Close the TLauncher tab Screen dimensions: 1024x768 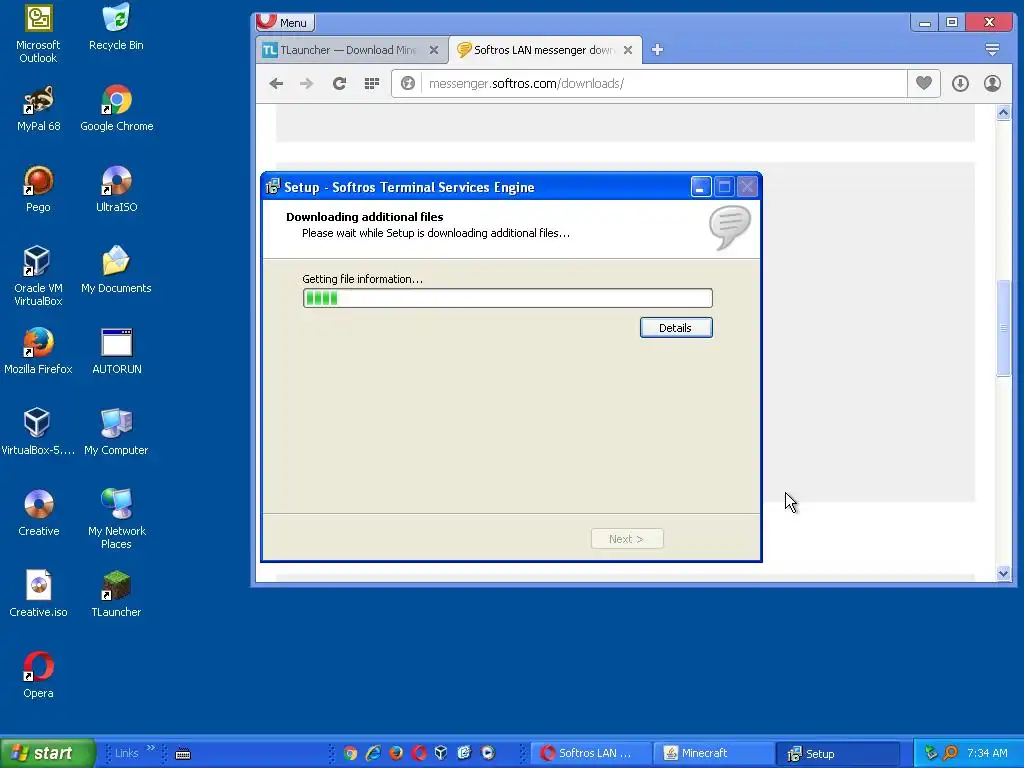(434, 50)
